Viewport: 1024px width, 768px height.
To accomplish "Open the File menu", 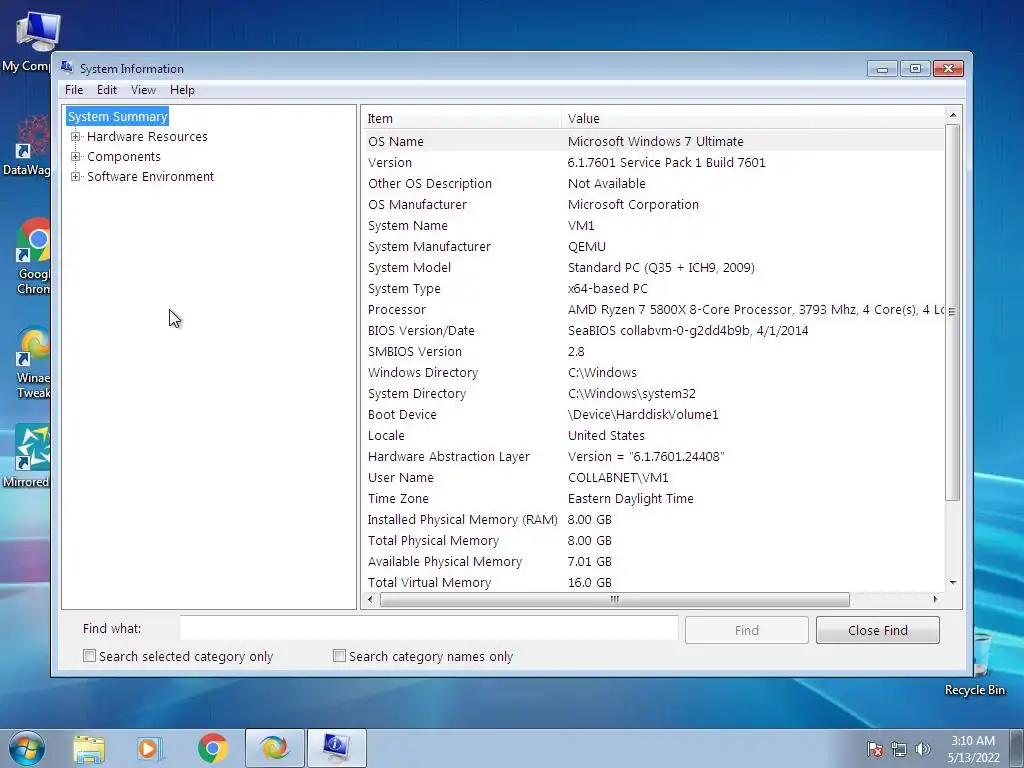I will point(74,90).
